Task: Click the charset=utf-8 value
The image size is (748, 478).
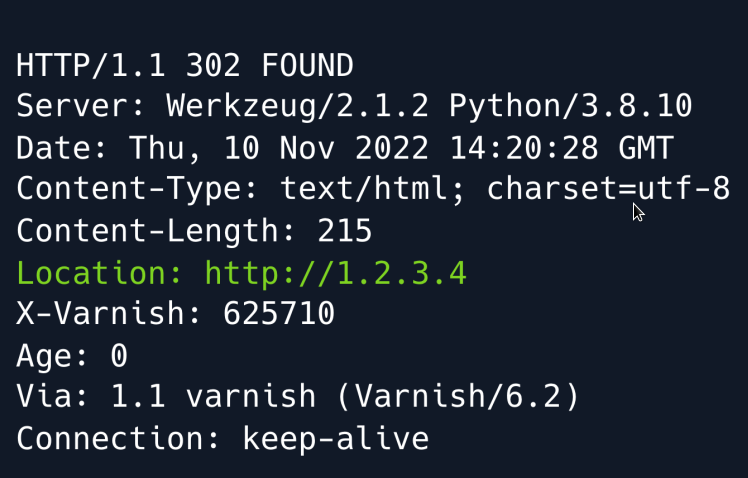Action: [608, 190]
